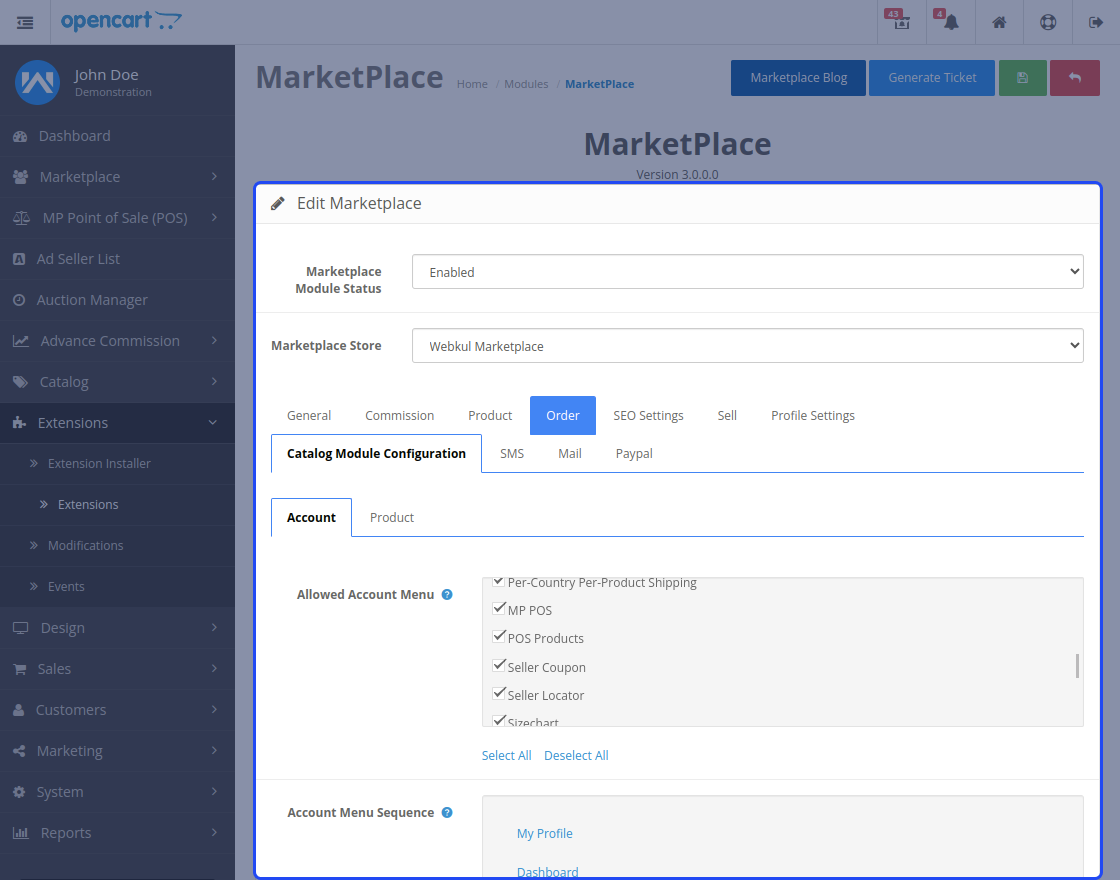Toggle the sidebar menu collapse icon

point(25,23)
